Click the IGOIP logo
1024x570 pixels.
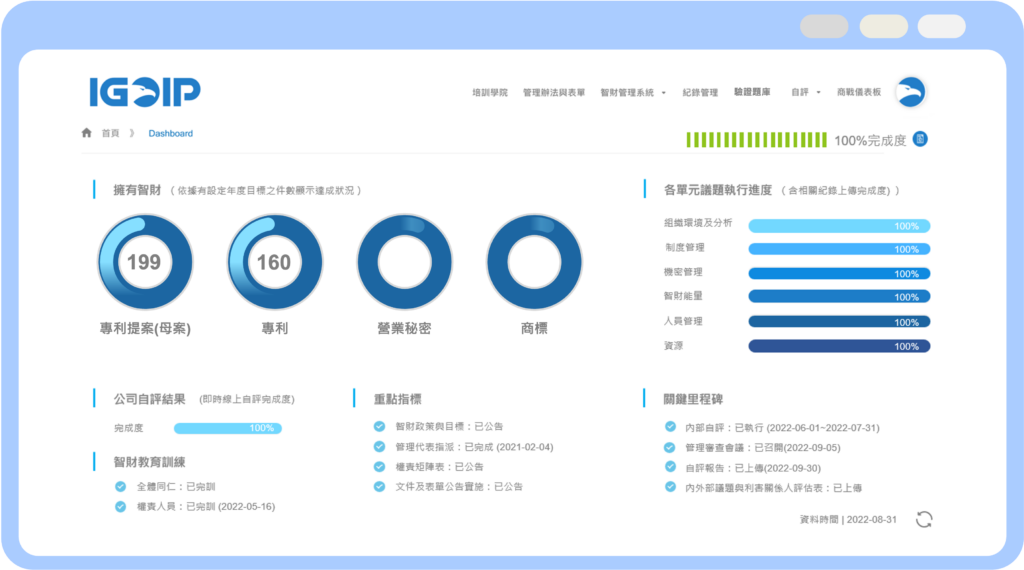(x=144, y=92)
